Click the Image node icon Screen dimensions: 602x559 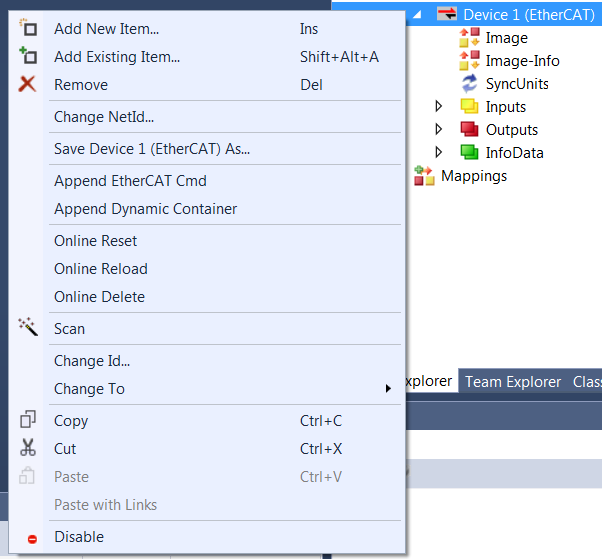pyautogui.click(x=470, y=37)
